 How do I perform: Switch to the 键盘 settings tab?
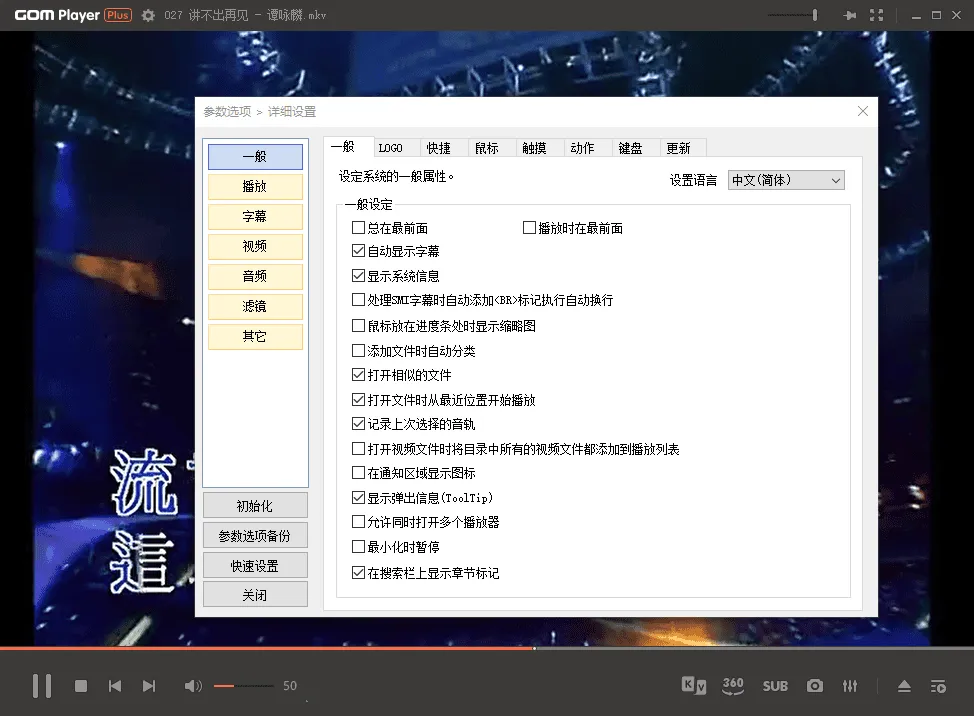(x=632, y=147)
